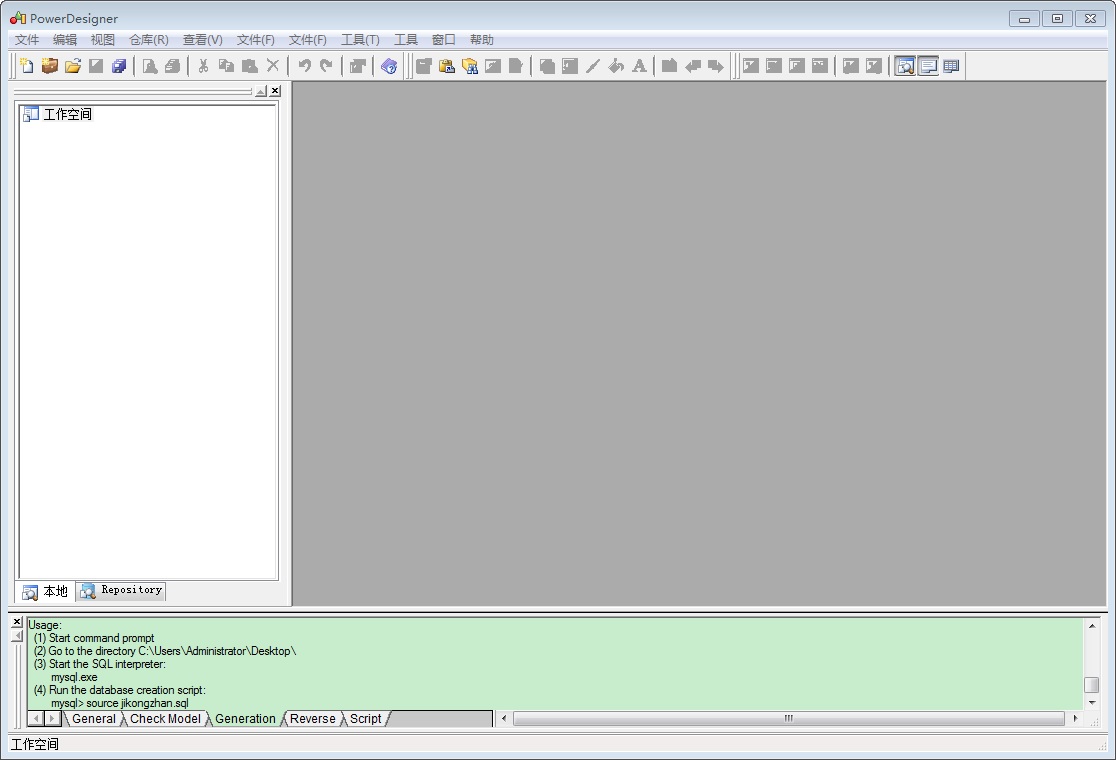Screen dimensions: 1116x760
Task: Click the "Usage:" line in output
Action: pos(45,625)
